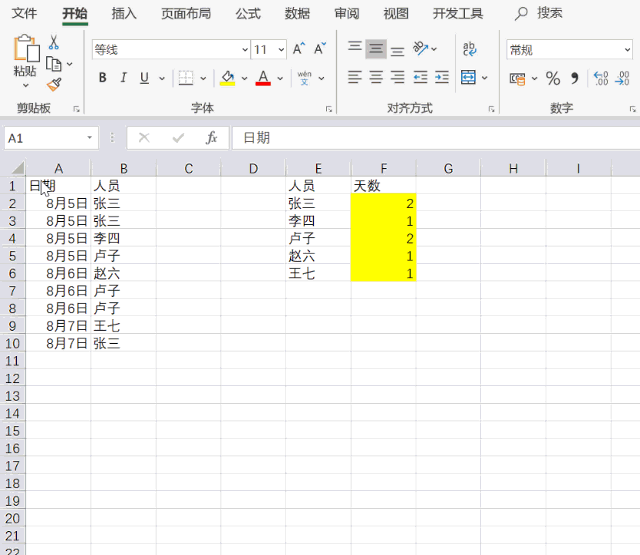Click the select-all corner triangle
This screenshot has height=555, width=640.
tap(18, 168)
